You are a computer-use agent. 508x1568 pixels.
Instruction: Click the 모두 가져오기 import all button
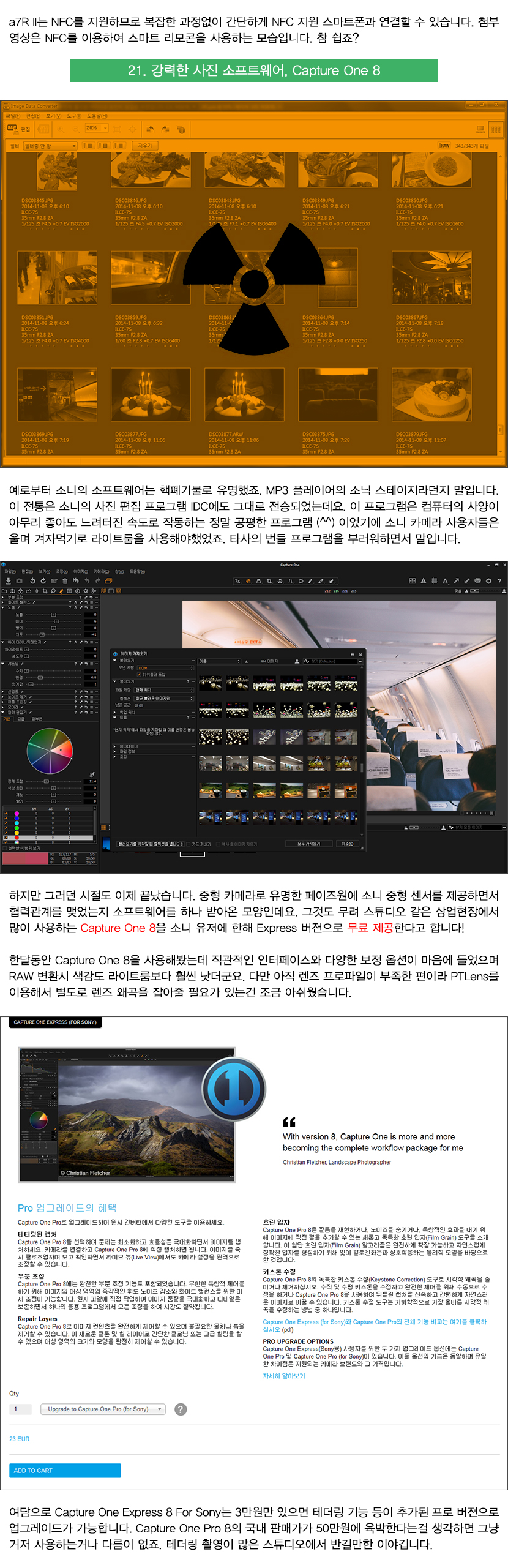[x=308, y=844]
